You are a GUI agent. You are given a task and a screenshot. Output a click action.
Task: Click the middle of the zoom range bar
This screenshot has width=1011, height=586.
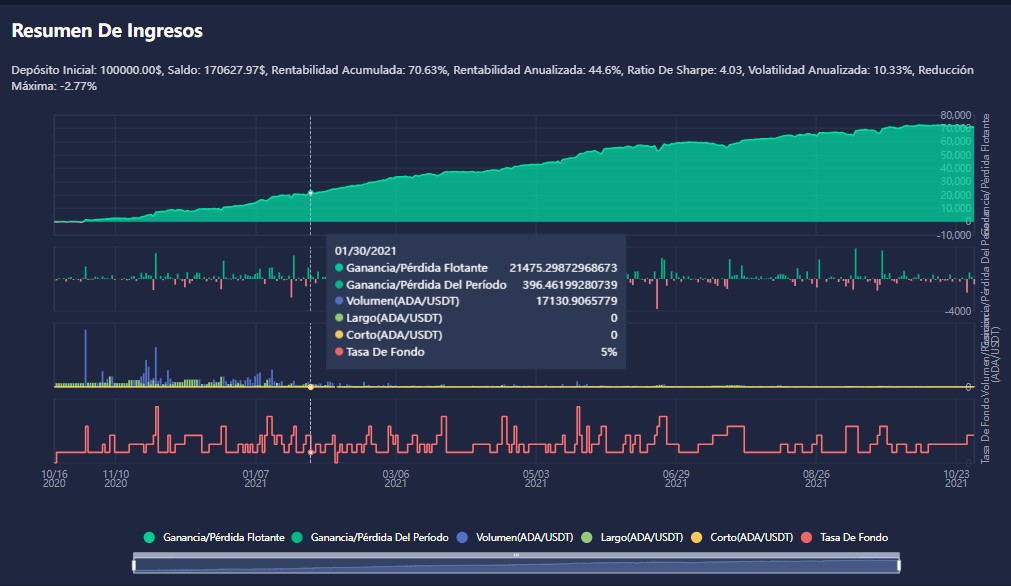516,566
